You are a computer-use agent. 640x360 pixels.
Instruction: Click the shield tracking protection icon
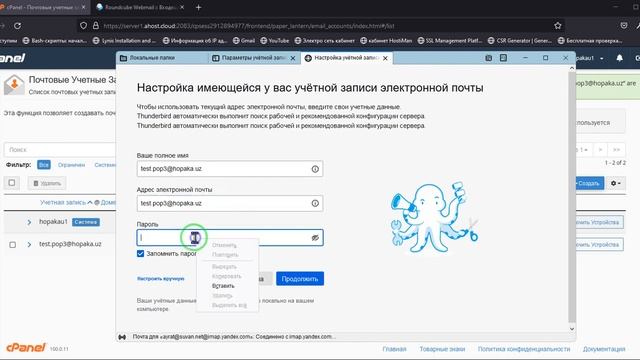[83, 26]
